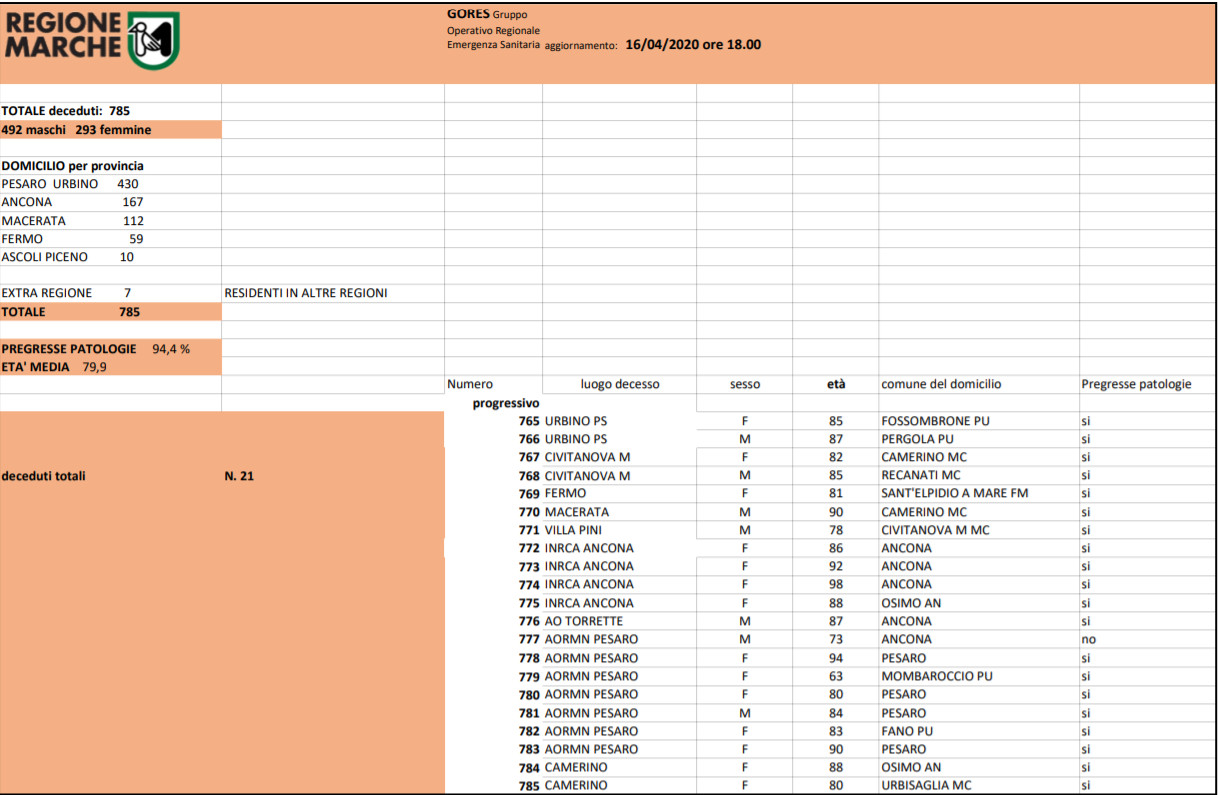The width and height of the screenshot is (1218, 795).
Task: Select row 784 CAMERINO
Action: coord(830,767)
